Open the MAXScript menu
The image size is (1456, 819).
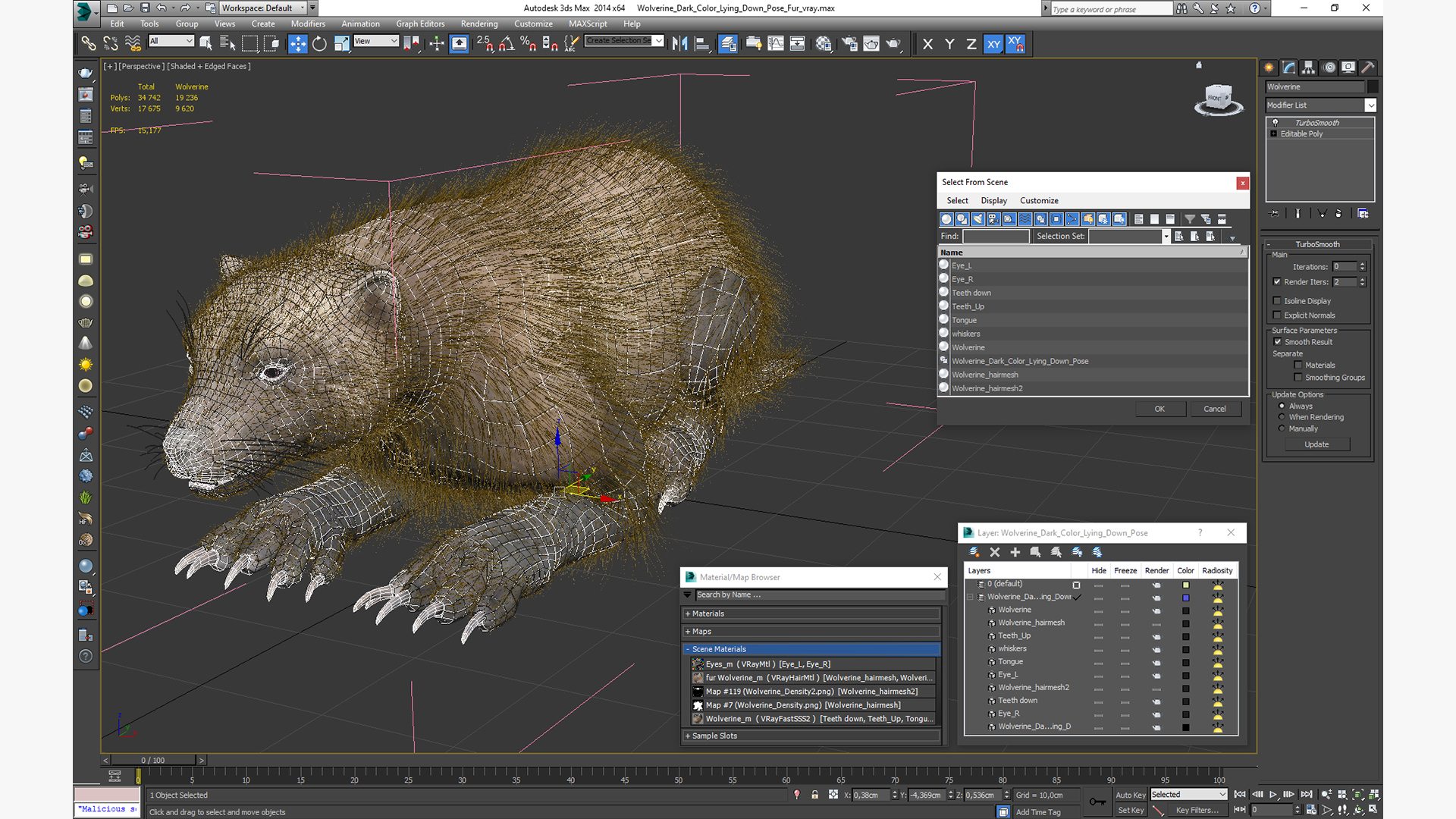pos(588,24)
